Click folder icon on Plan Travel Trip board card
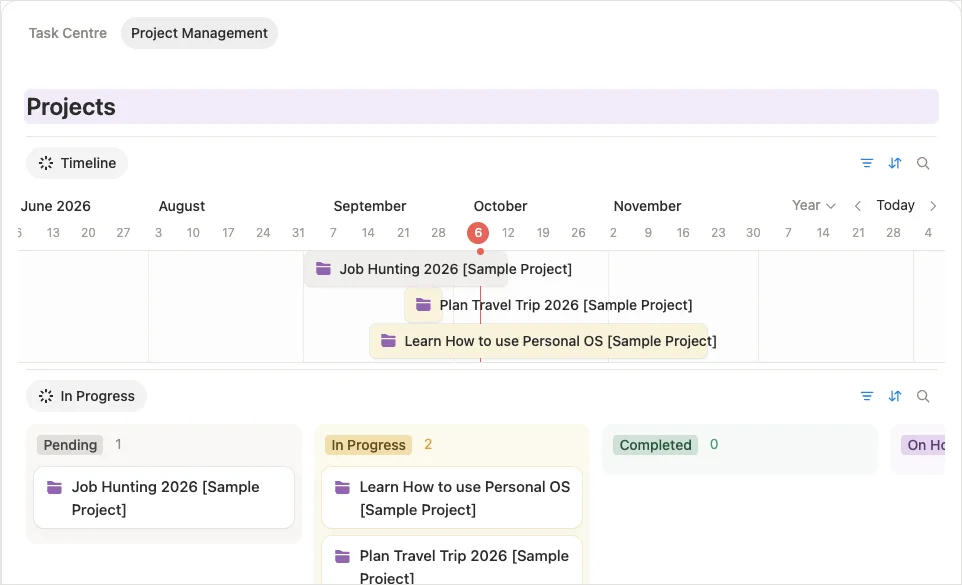Viewport: 962px width, 585px height. [342, 557]
